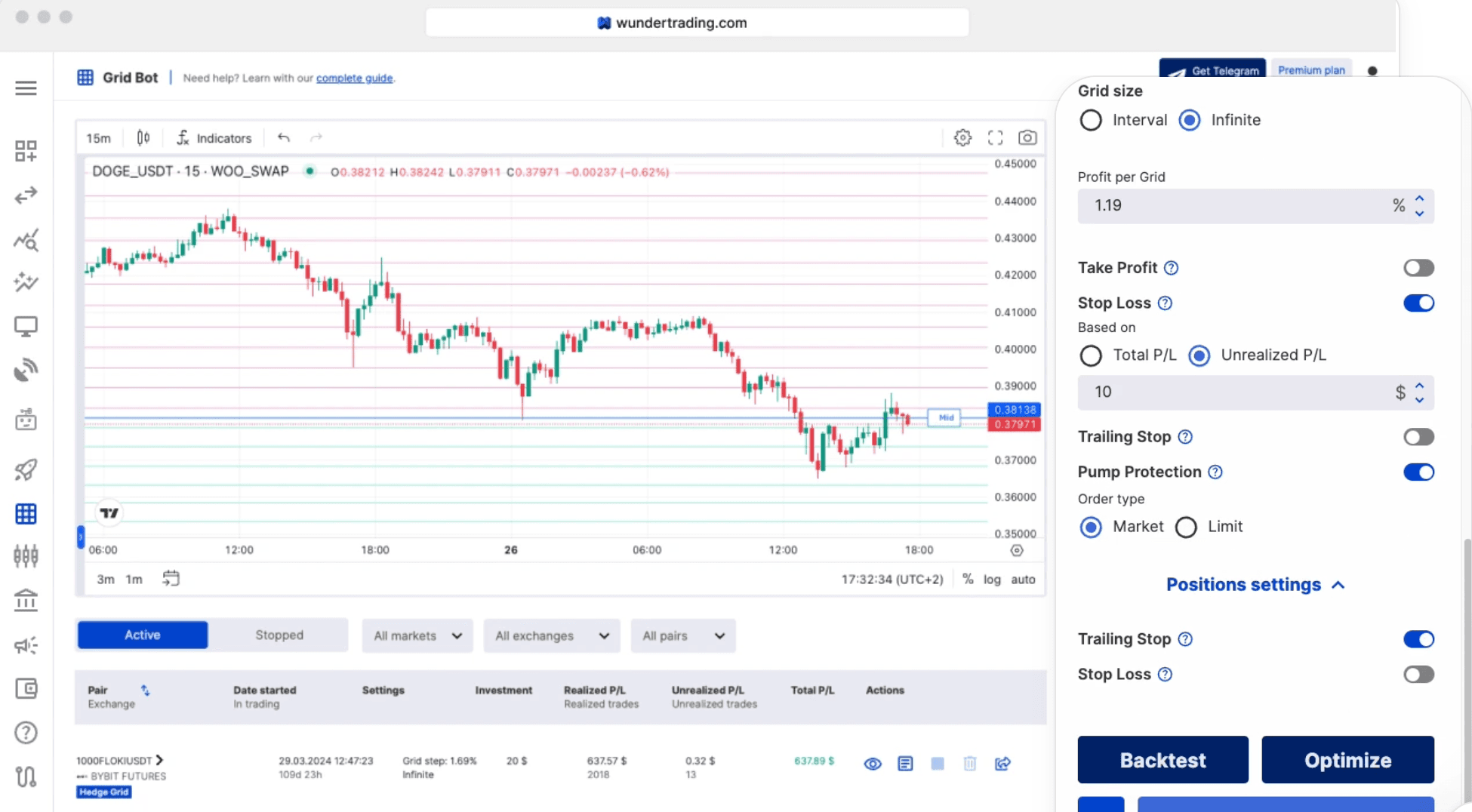Enter fullscreen mode on the chart
1472x812 pixels.
click(x=995, y=137)
